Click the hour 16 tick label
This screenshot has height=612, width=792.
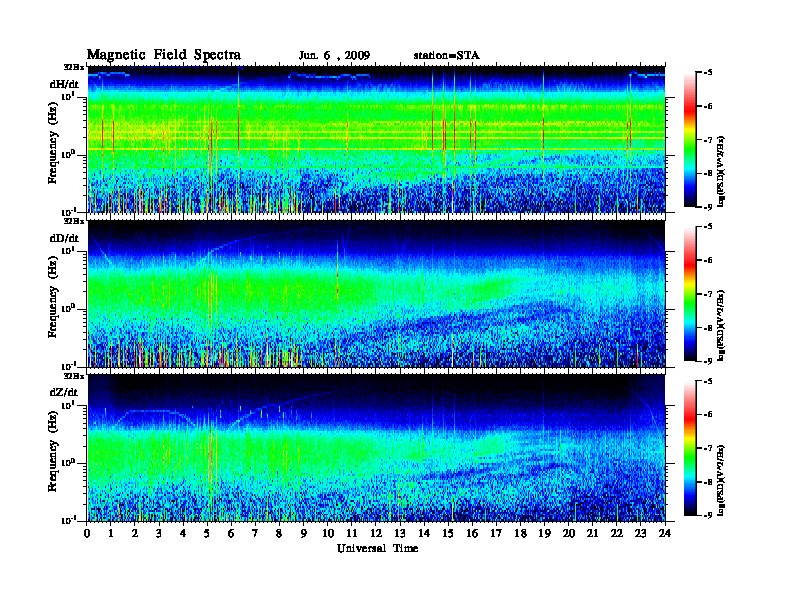[472, 533]
